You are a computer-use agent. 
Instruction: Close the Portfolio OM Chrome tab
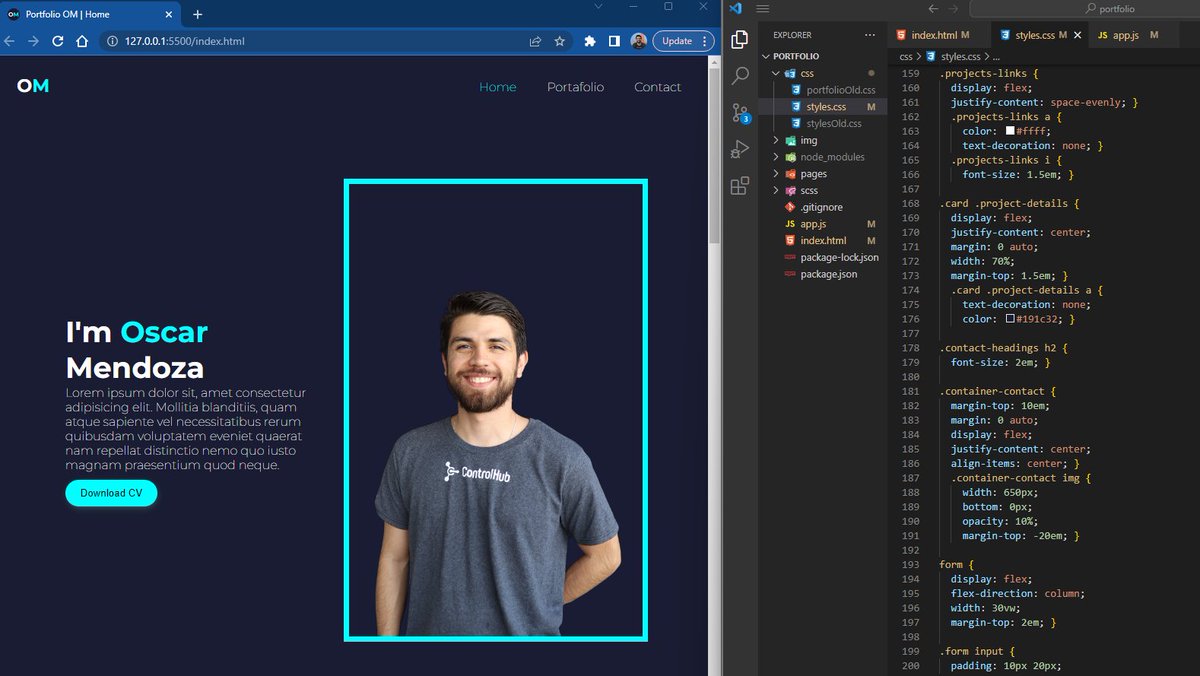click(166, 14)
